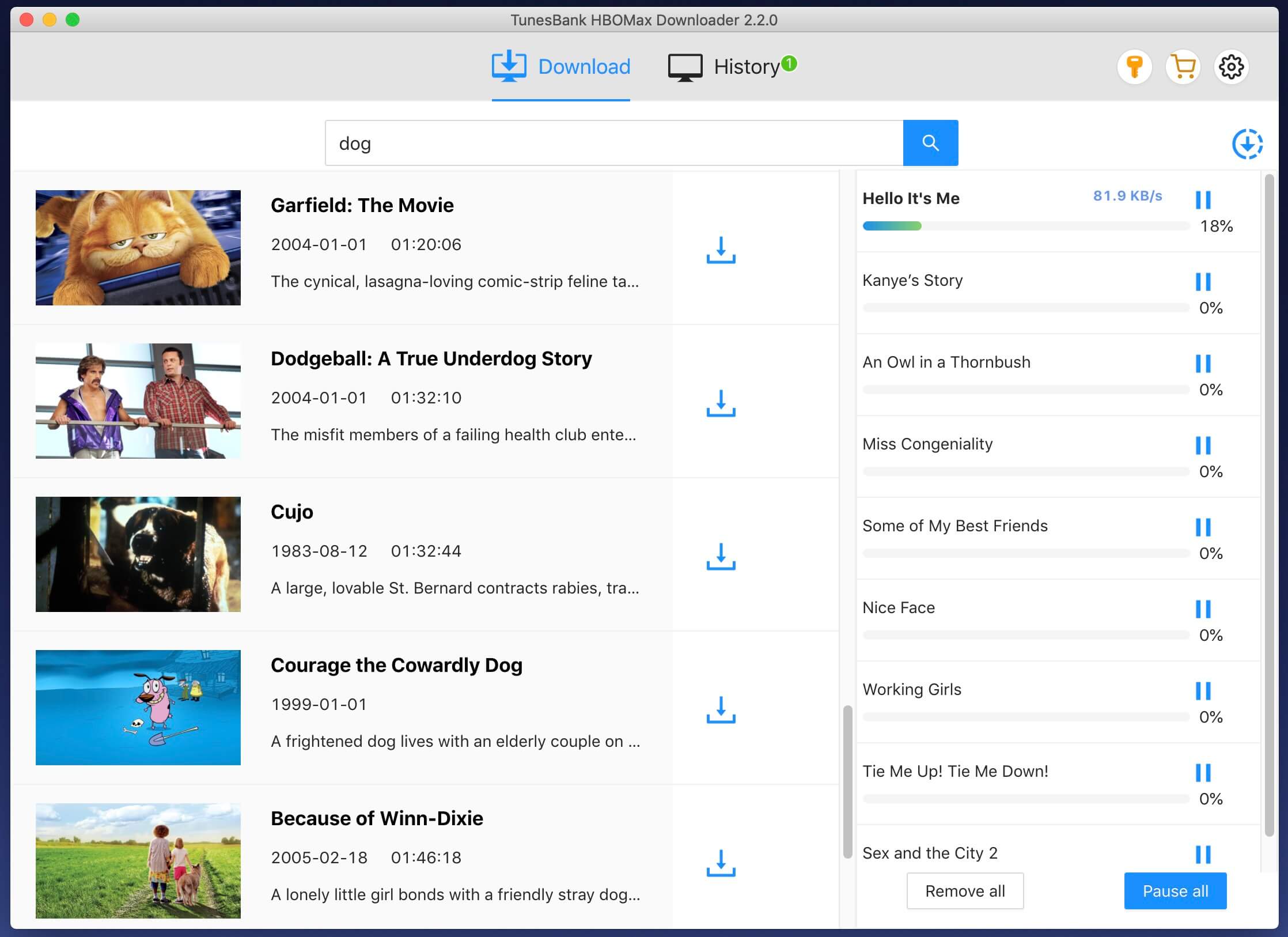Image resolution: width=1288 pixels, height=937 pixels.
Task: Open Because of Winn-Dixie thumbnail
Action: pos(138,861)
